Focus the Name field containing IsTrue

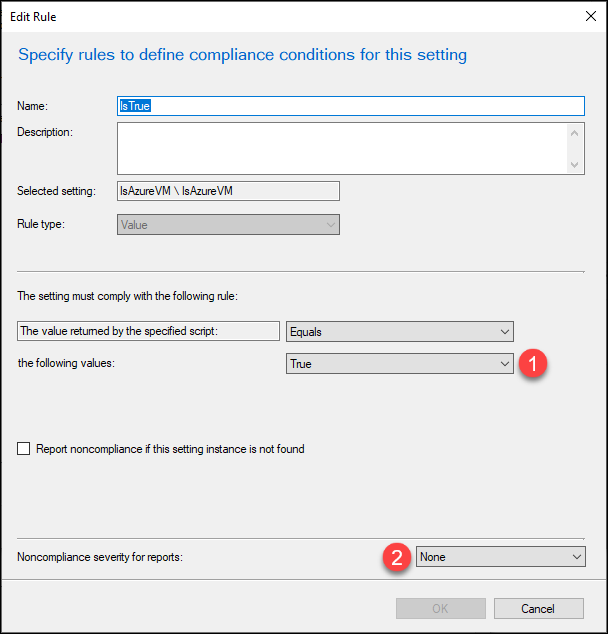point(351,106)
